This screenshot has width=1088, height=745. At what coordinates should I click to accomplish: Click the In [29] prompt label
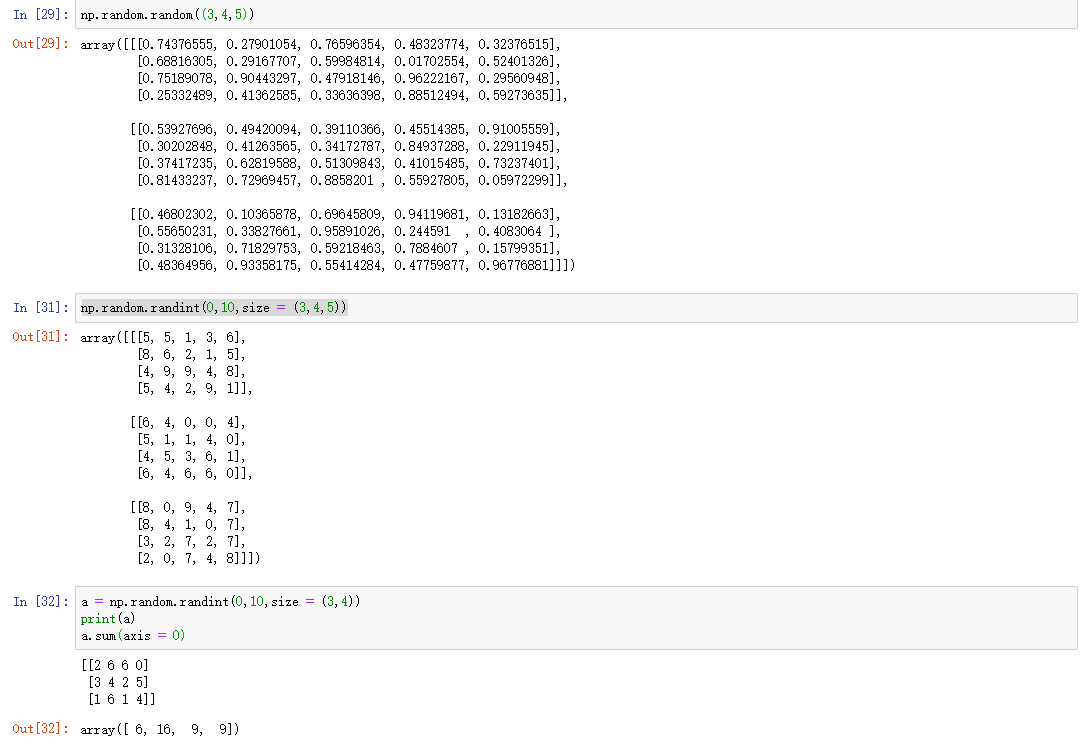41,15
